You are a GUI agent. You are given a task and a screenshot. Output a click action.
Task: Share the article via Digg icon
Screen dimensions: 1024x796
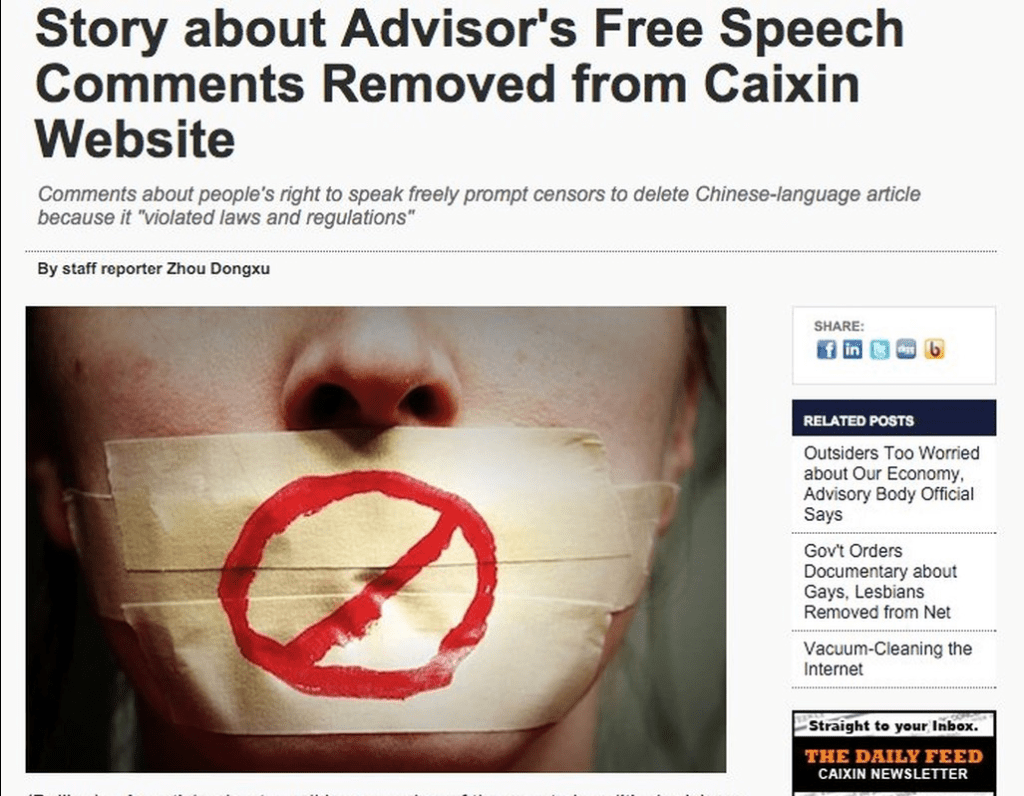click(x=906, y=349)
